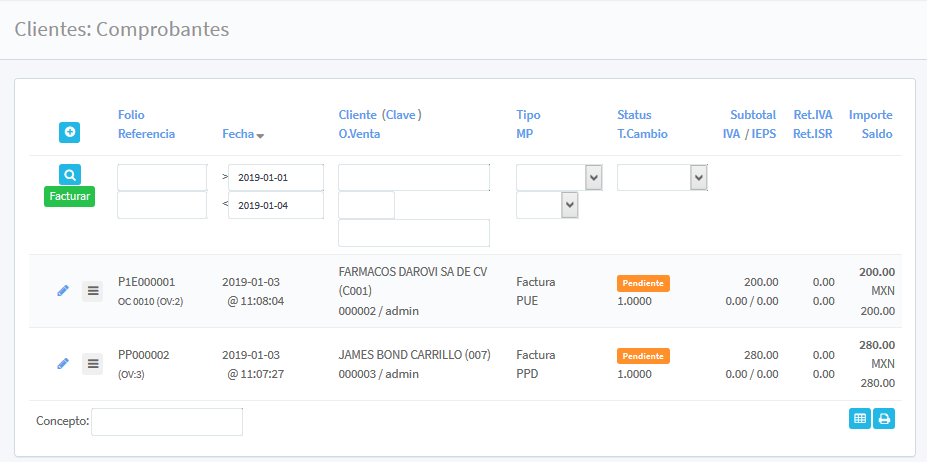
Task: Click the magnifier search icon button
Action: [69, 174]
